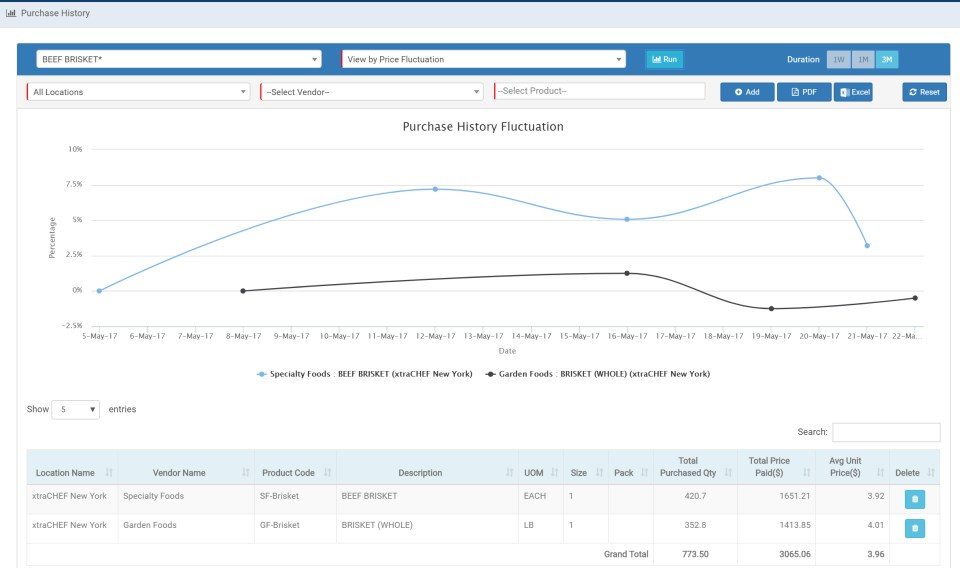The height and width of the screenshot is (568, 960).
Task: Open the BEEF BRISKET* product dropdown
Action: click(x=179, y=59)
